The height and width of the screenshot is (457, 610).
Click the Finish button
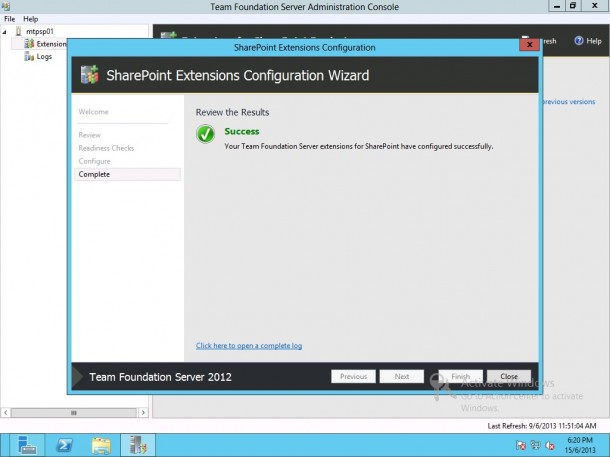pyautogui.click(x=461, y=376)
